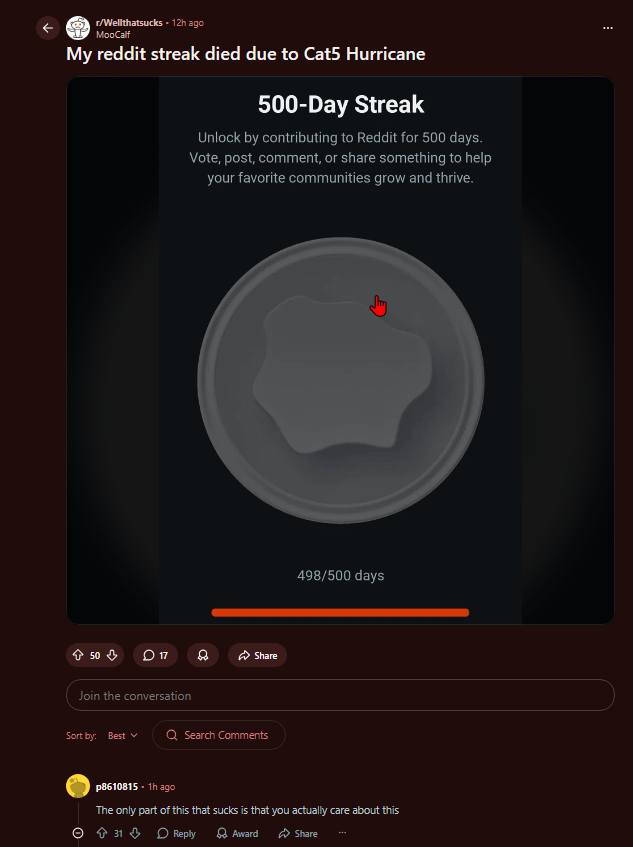Reply to p8610815's comment

(x=176, y=833)
